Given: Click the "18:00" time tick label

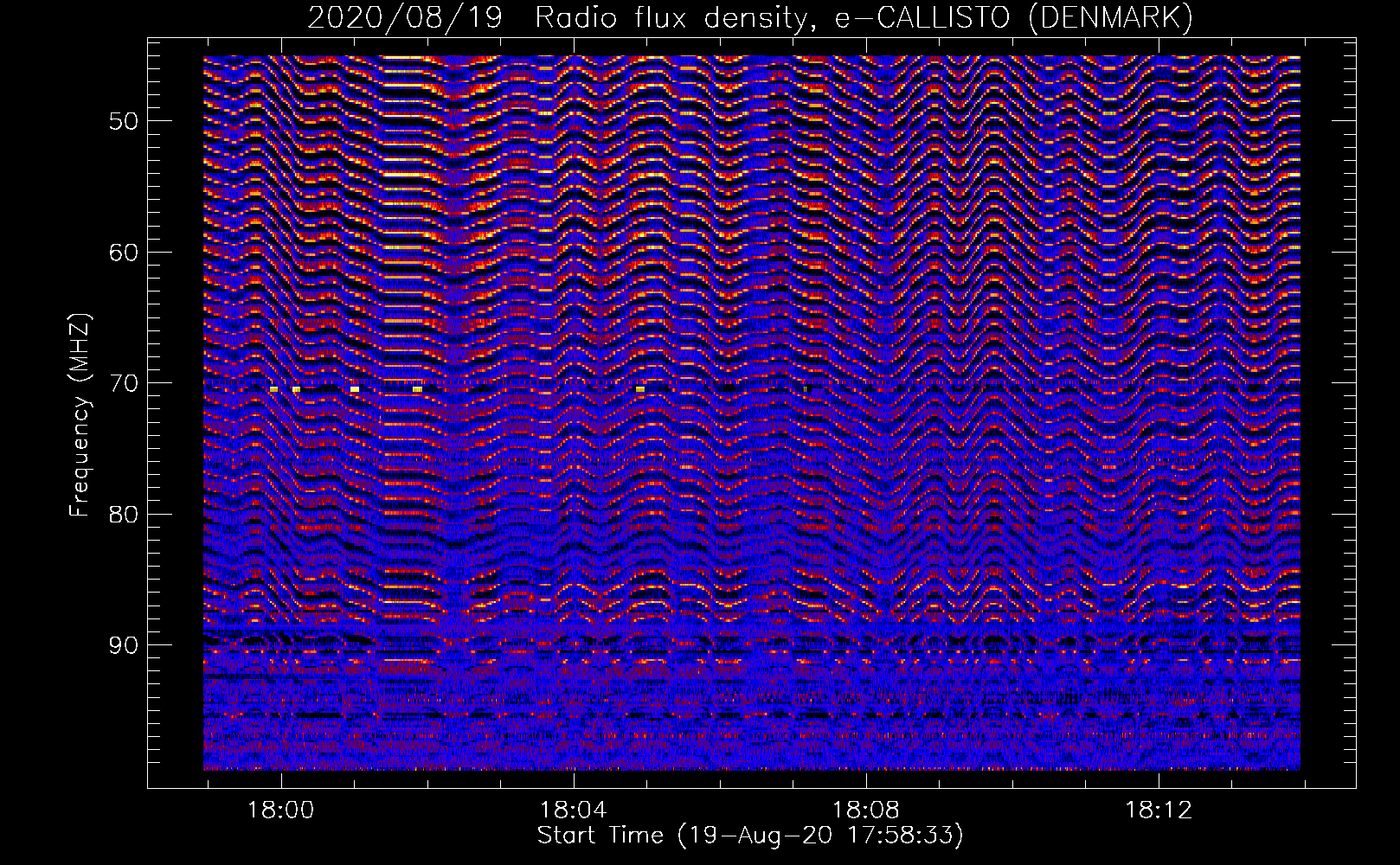Looking at the screenshot, I should (280, 811).
